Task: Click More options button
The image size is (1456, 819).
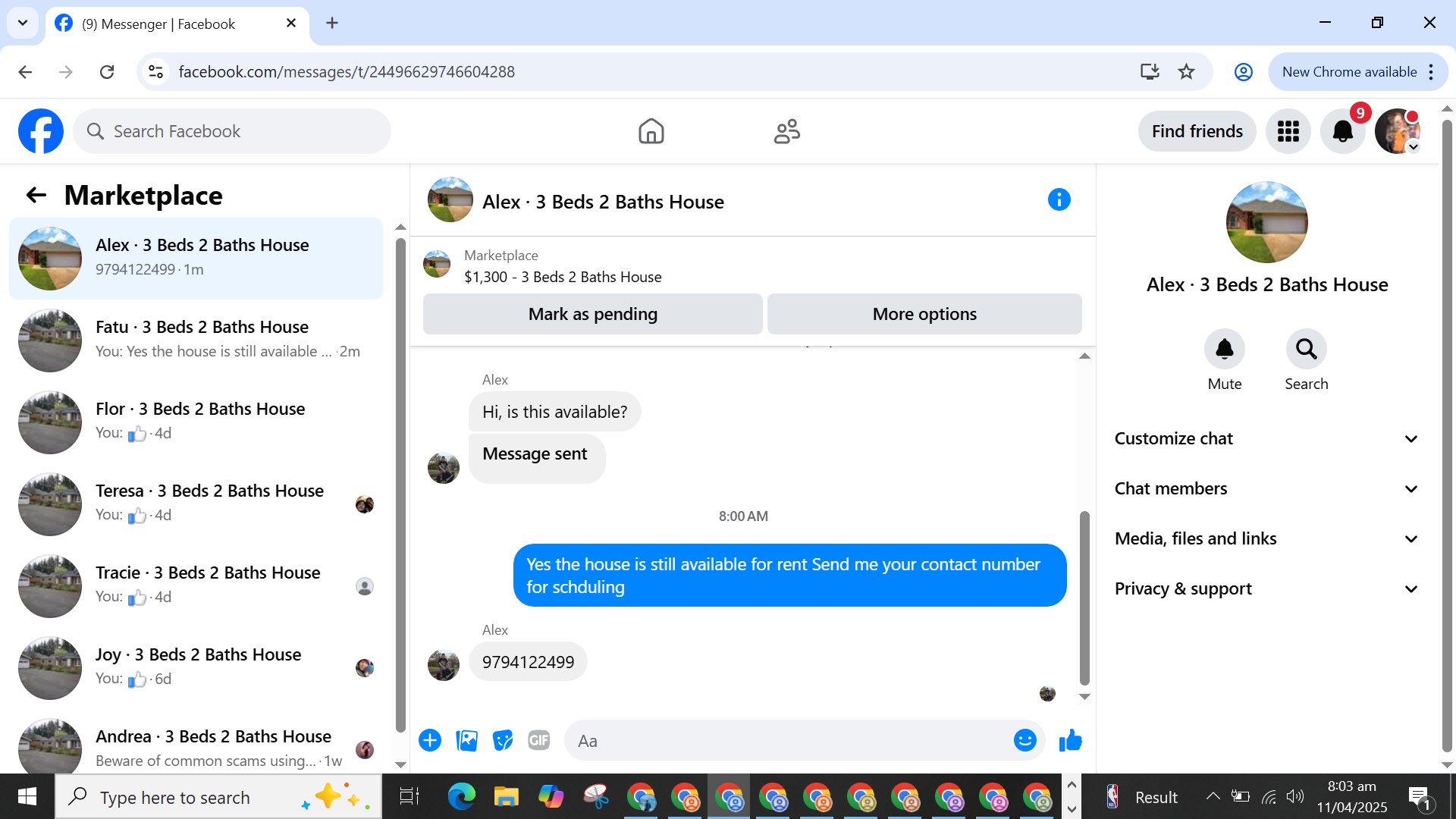Action: [924, 314]
